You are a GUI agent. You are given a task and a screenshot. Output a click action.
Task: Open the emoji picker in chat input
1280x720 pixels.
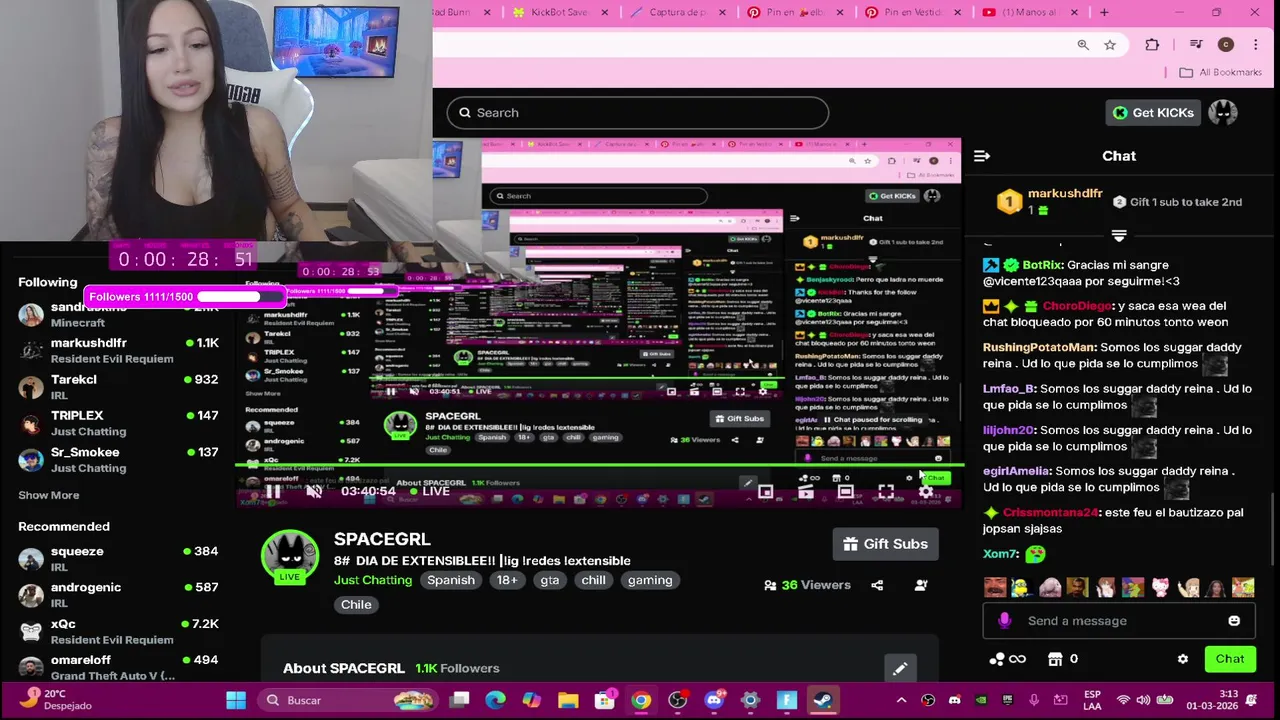pyautogui.click(x=1234, y=621)
